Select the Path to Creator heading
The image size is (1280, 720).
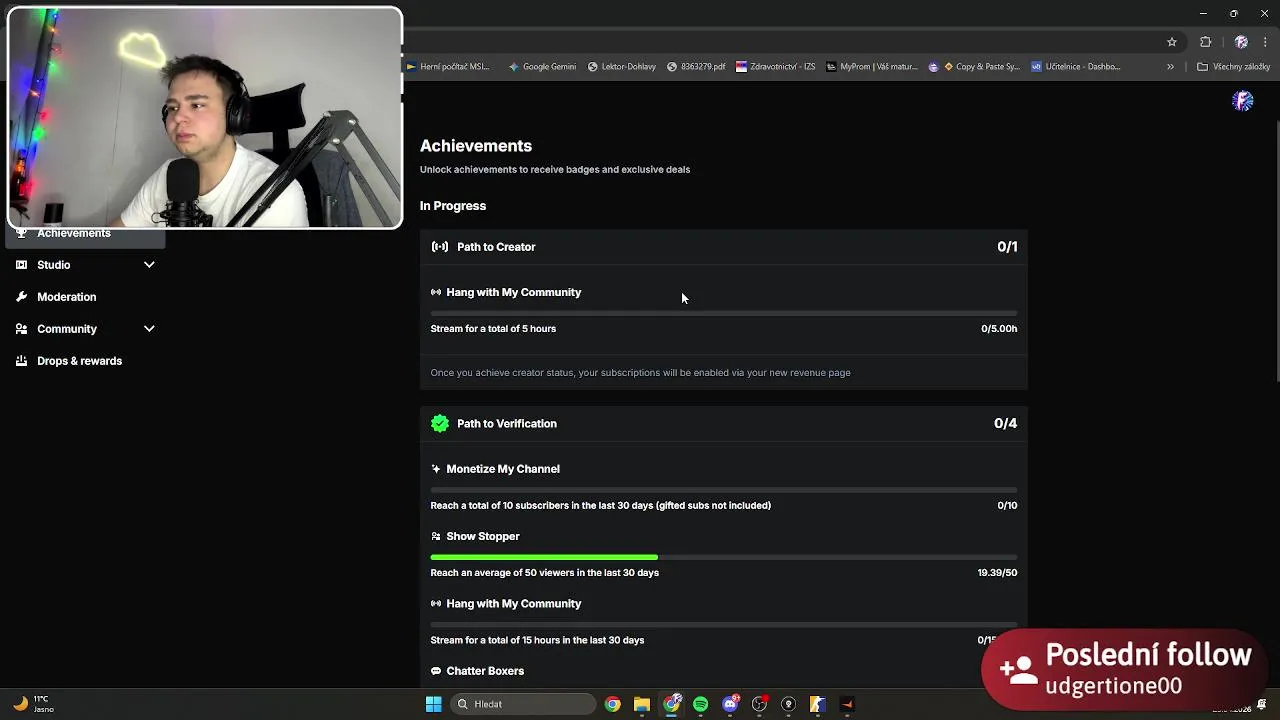496,247
